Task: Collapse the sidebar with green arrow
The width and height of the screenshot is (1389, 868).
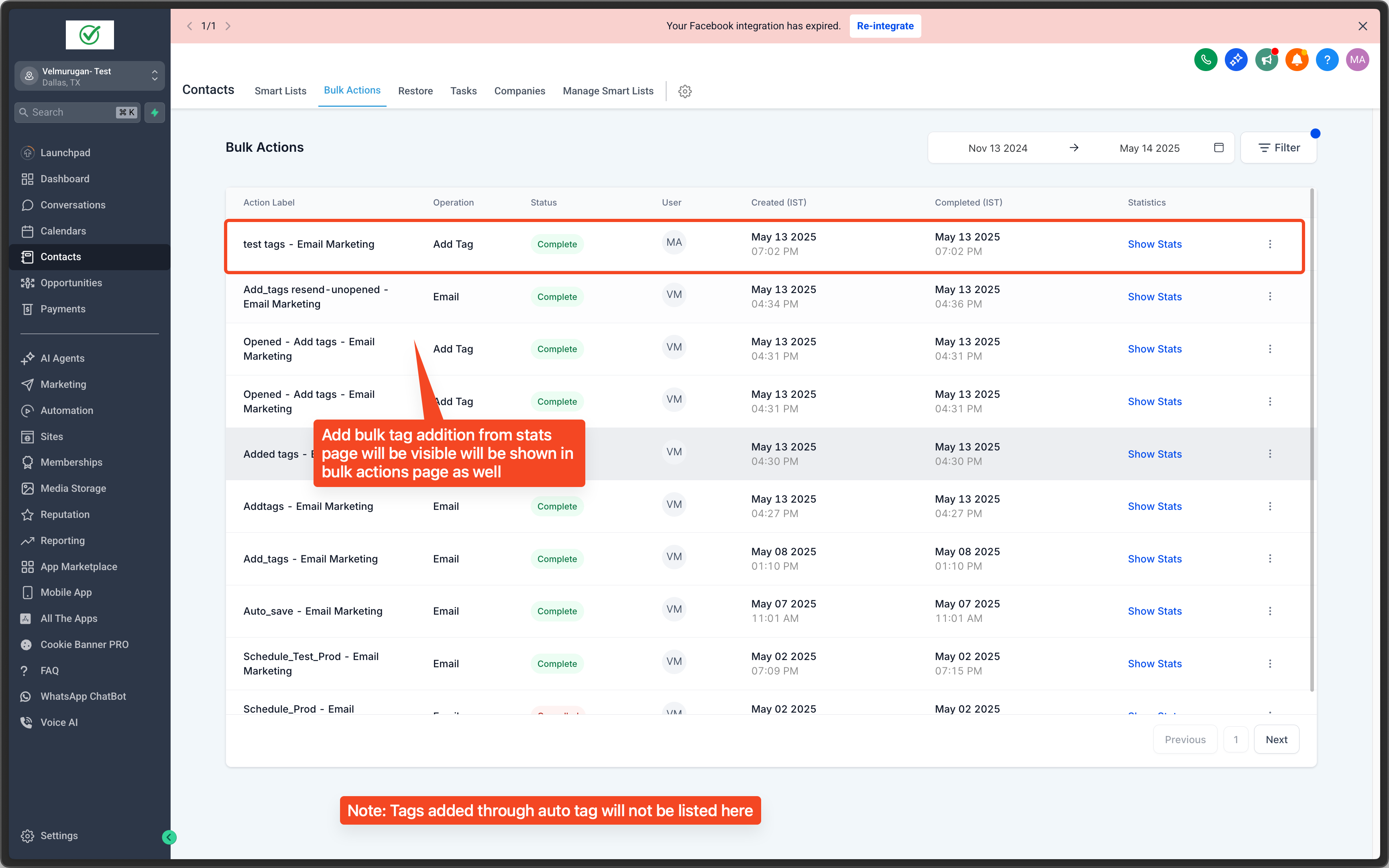Action: pyautogui.click(x=169, y=837)
